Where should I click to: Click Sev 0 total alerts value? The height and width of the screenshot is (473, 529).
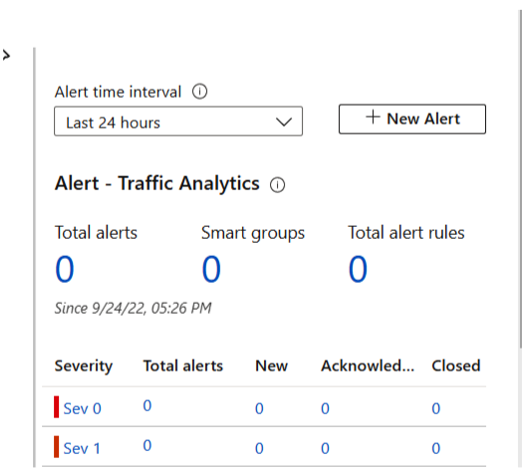click(x=147, y=406)
